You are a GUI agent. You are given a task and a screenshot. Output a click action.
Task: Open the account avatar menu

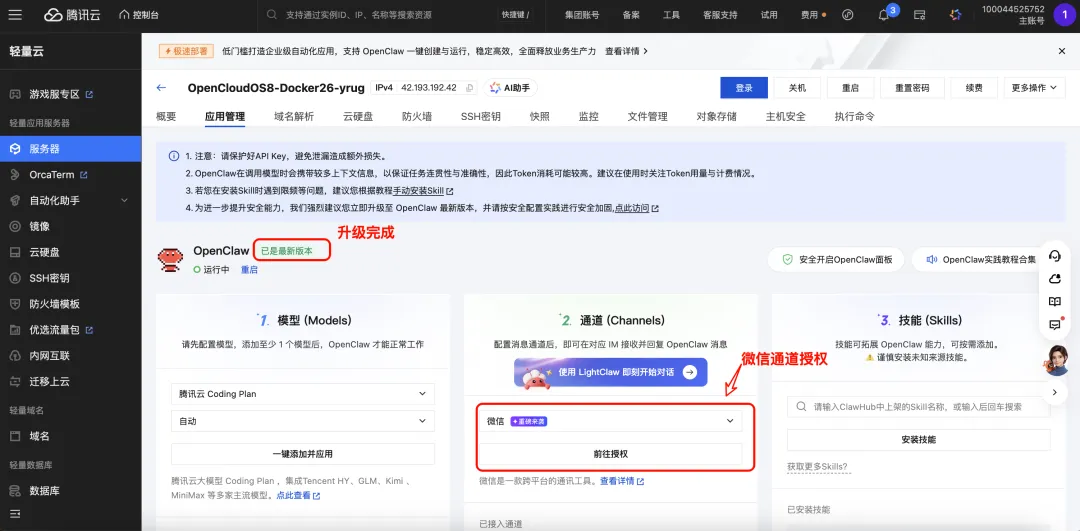pyautogui.click(x=1065, y=14)
